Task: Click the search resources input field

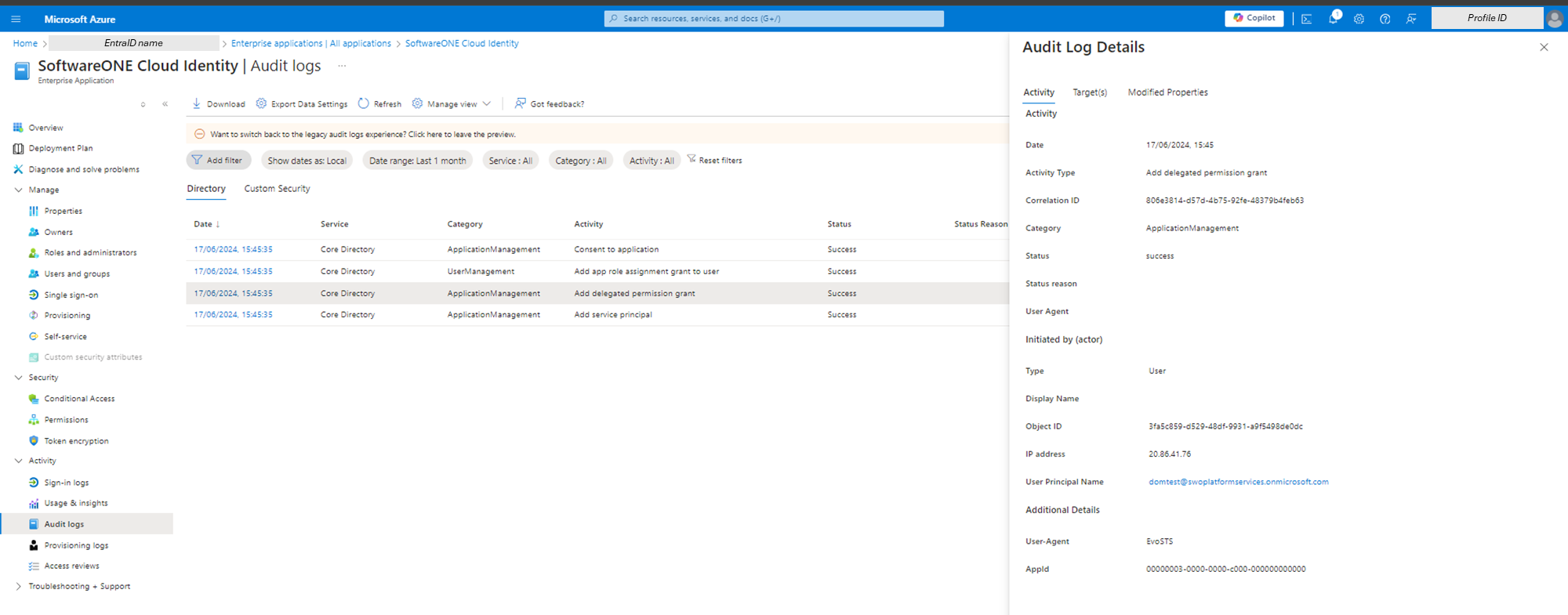Action: [x=774, y=19]
